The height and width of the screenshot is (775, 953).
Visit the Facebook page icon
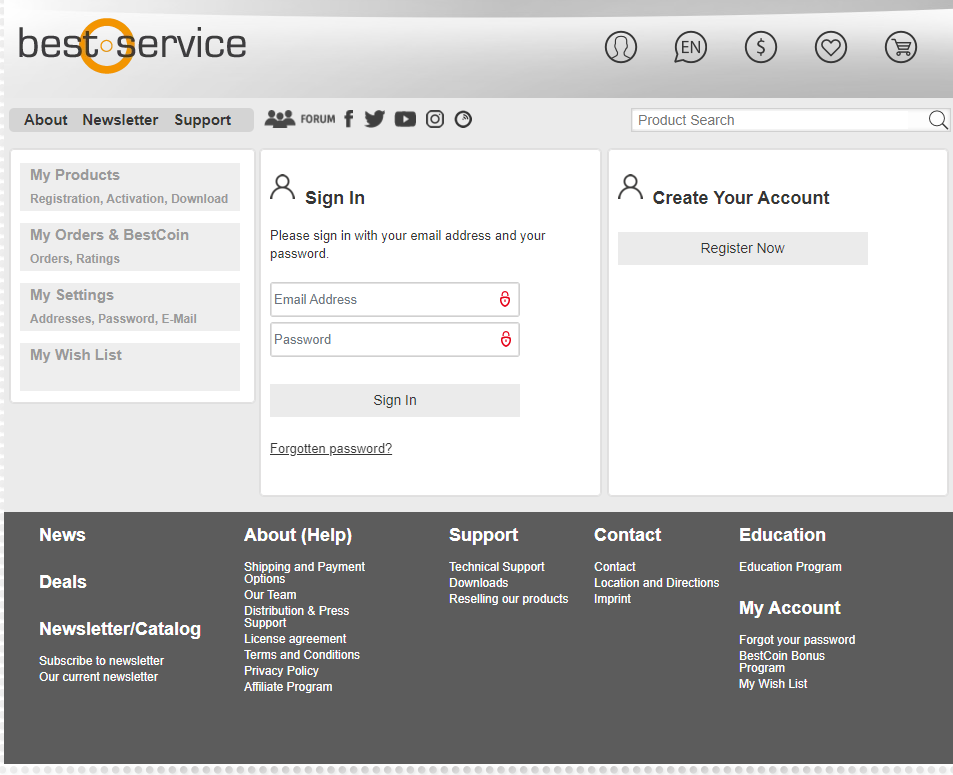tap(349, 119)
